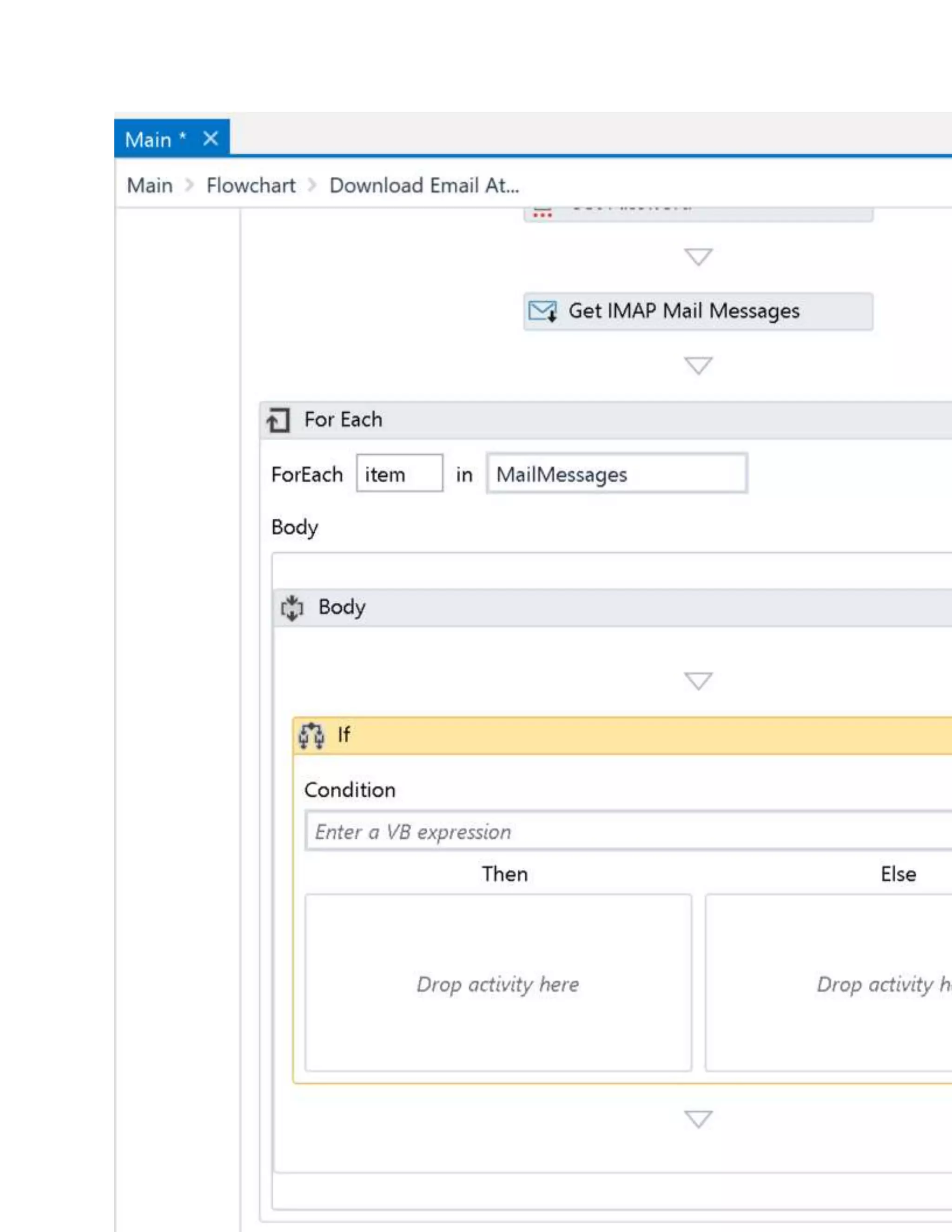Close the Main tab
This screenshot has width=952, height=1232.
click(x=211, y=138)
